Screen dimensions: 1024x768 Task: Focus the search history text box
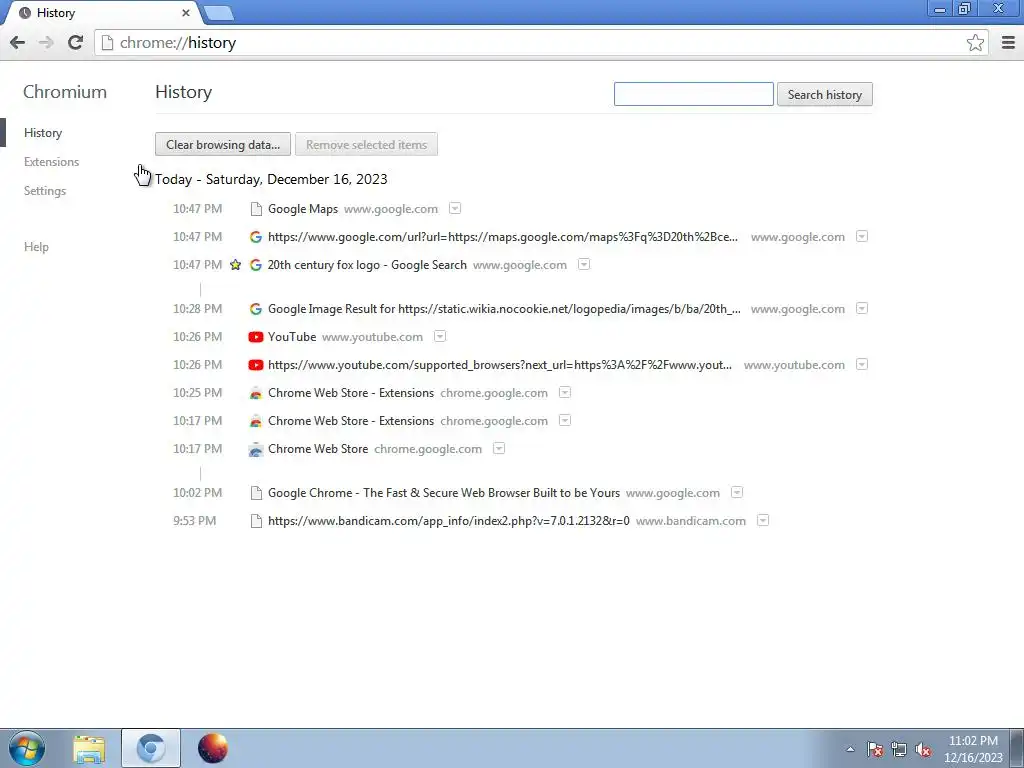coord(694,95)
